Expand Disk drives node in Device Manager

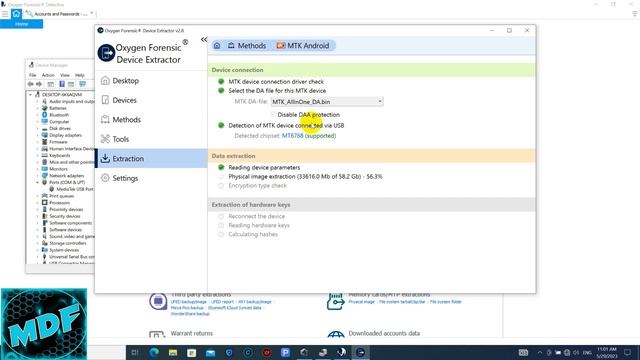(x=38, y=129)
